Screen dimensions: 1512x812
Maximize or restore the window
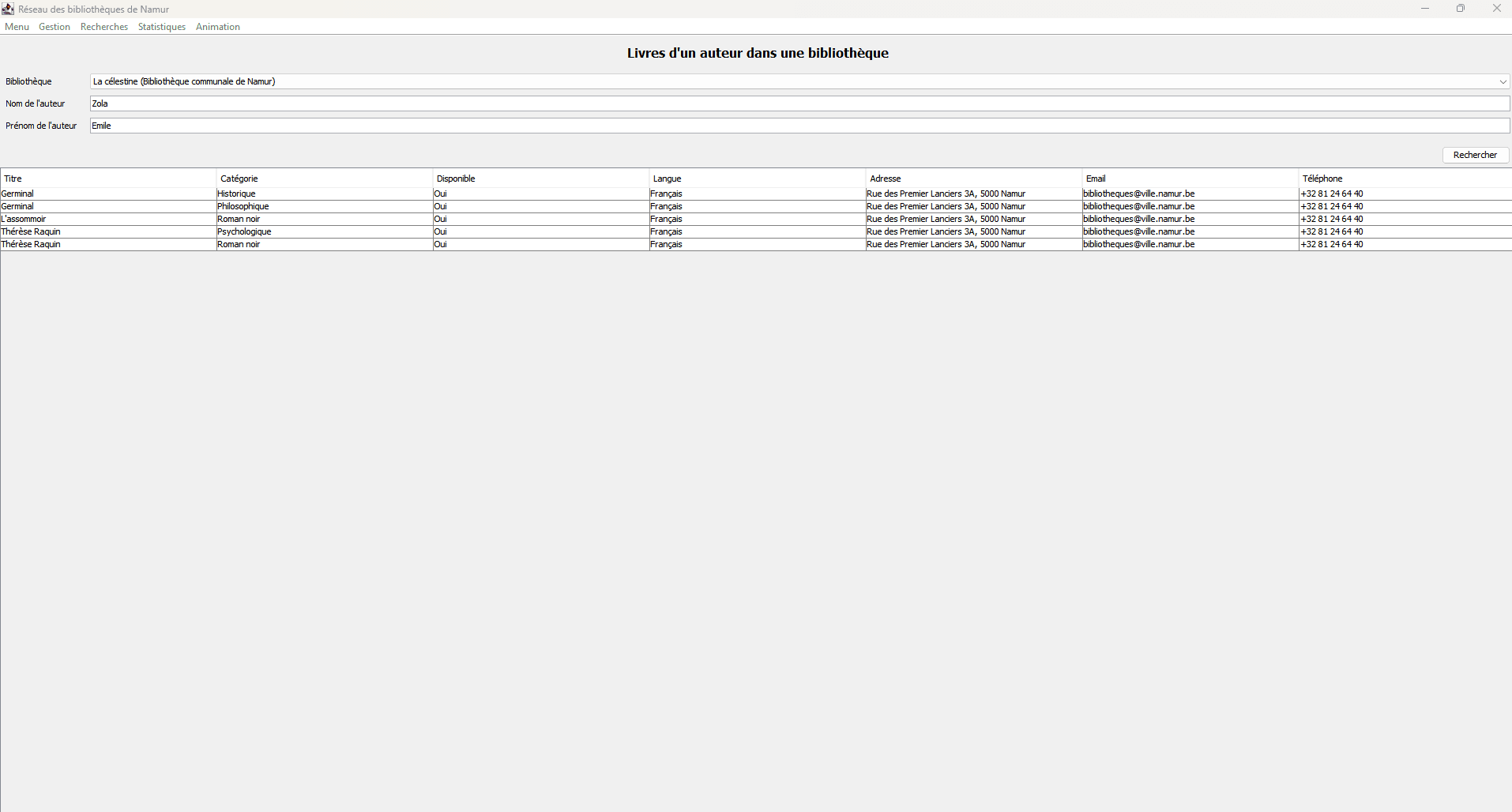(1461, 9)
